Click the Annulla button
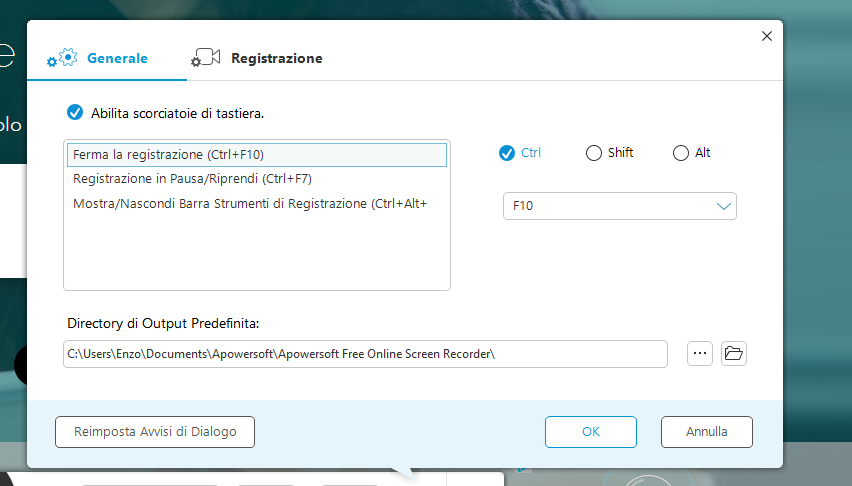The height and width of the screenshot is (486, 852). (706, 432)
